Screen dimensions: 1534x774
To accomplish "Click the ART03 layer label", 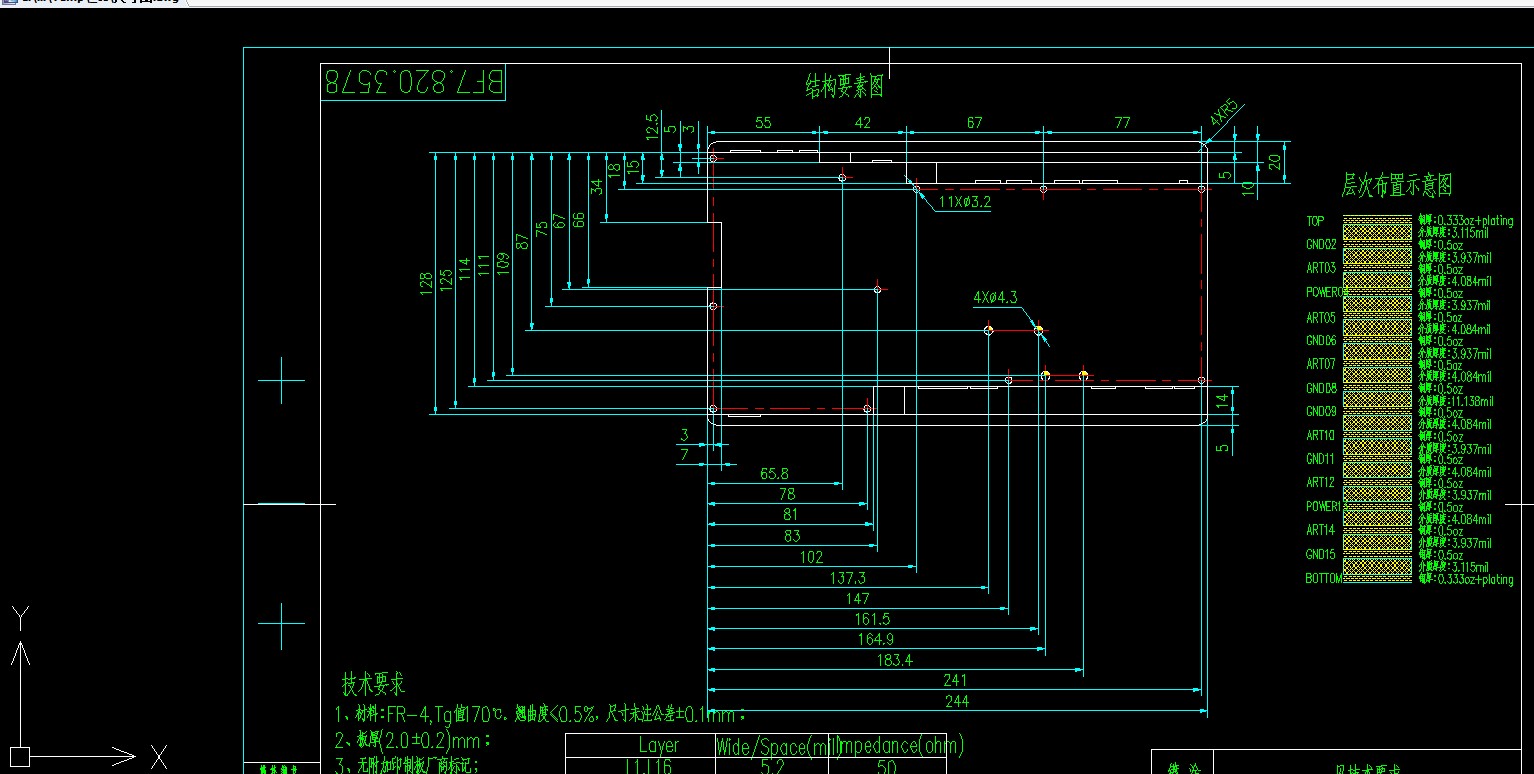I will [x=1321, y=268].
